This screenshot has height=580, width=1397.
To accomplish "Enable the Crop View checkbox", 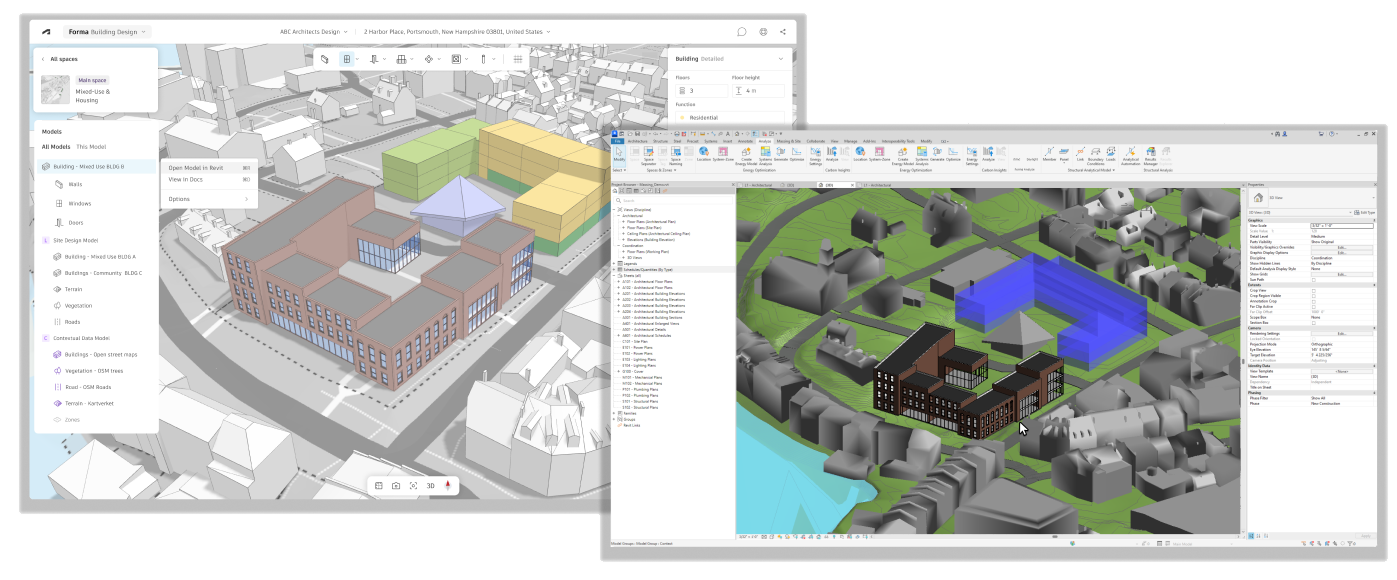I will 1313,291.
